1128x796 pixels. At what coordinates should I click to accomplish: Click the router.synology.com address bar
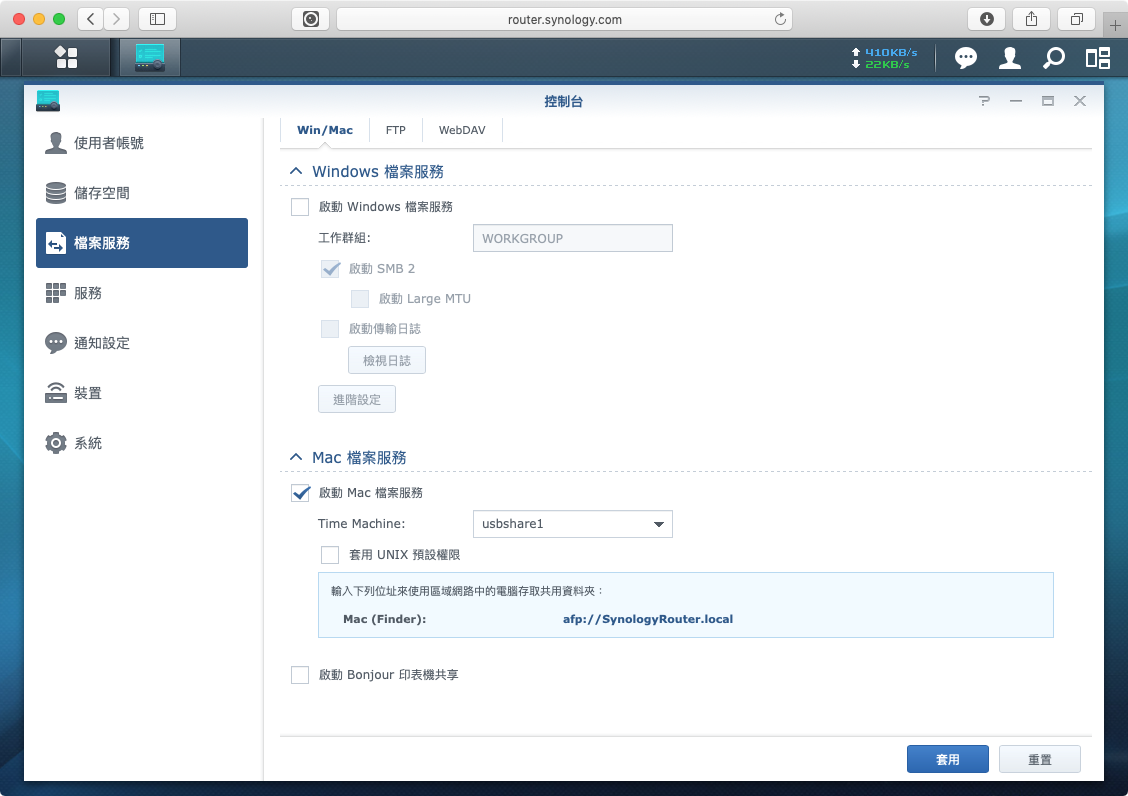[565, 19]
